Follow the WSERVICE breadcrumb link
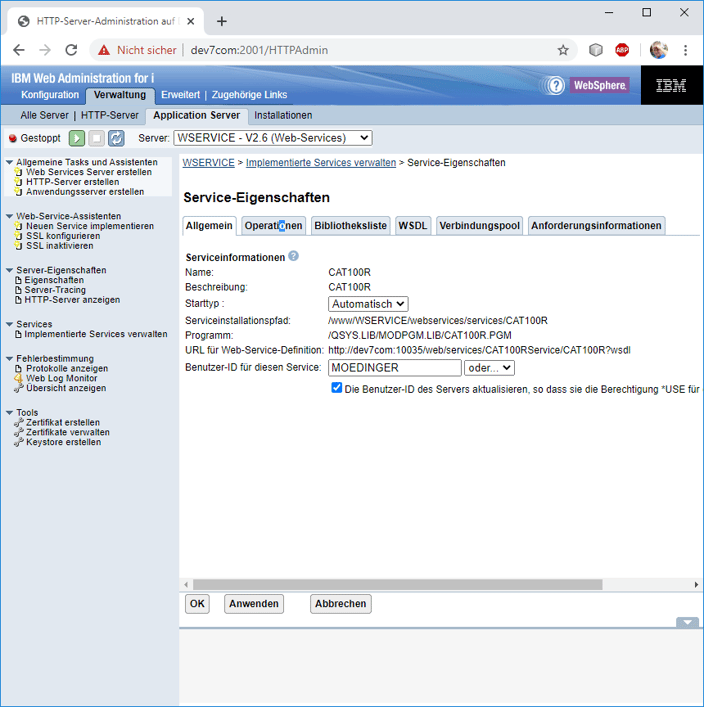This screenshot has width=704, height=707. click(x=208, y=163)
